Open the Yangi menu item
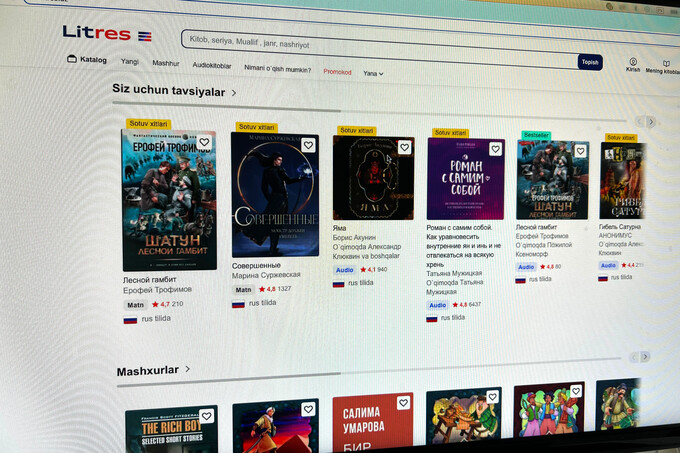Viewport: 680px width, 453px height. [130, 62]
